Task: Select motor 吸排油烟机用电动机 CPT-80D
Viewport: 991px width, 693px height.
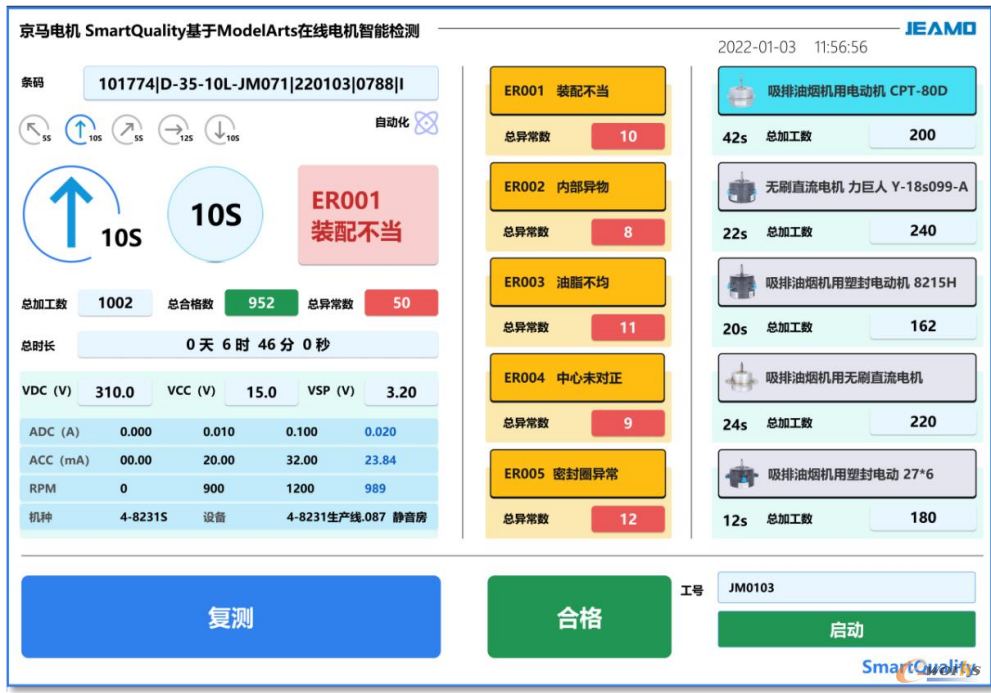Action: tap(847, 91)
